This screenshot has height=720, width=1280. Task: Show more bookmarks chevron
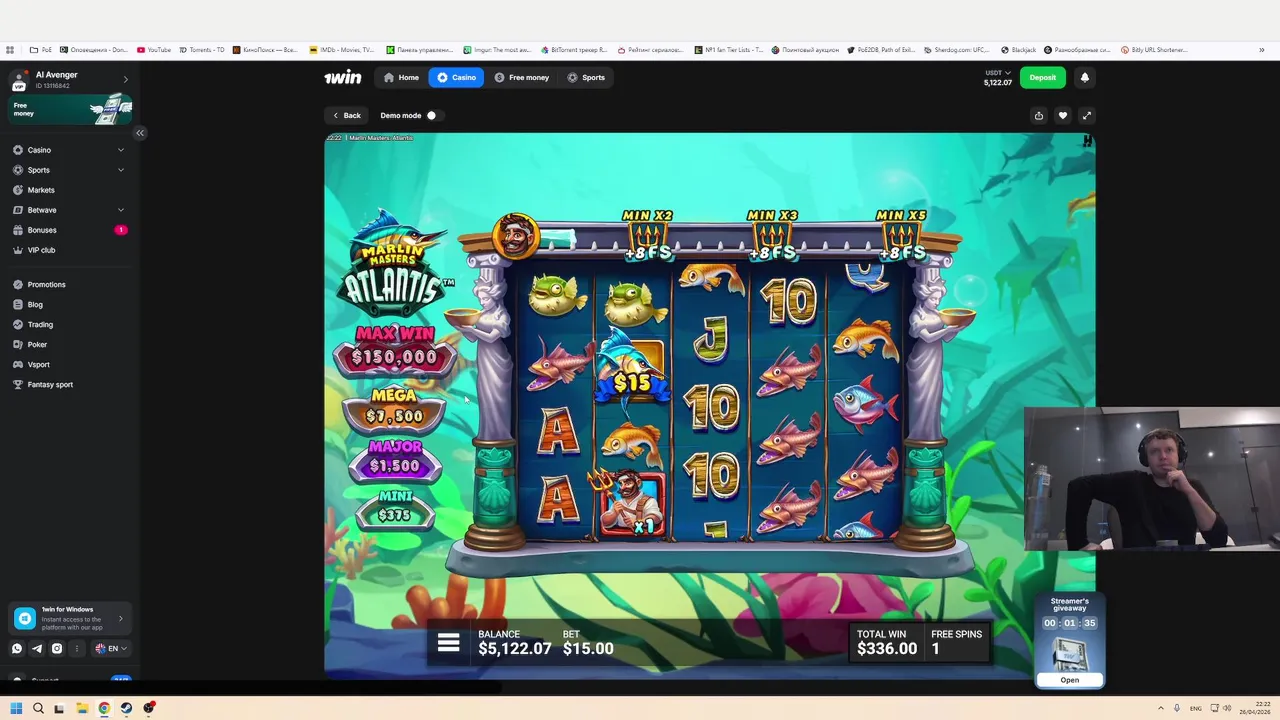click(1261, 49)
